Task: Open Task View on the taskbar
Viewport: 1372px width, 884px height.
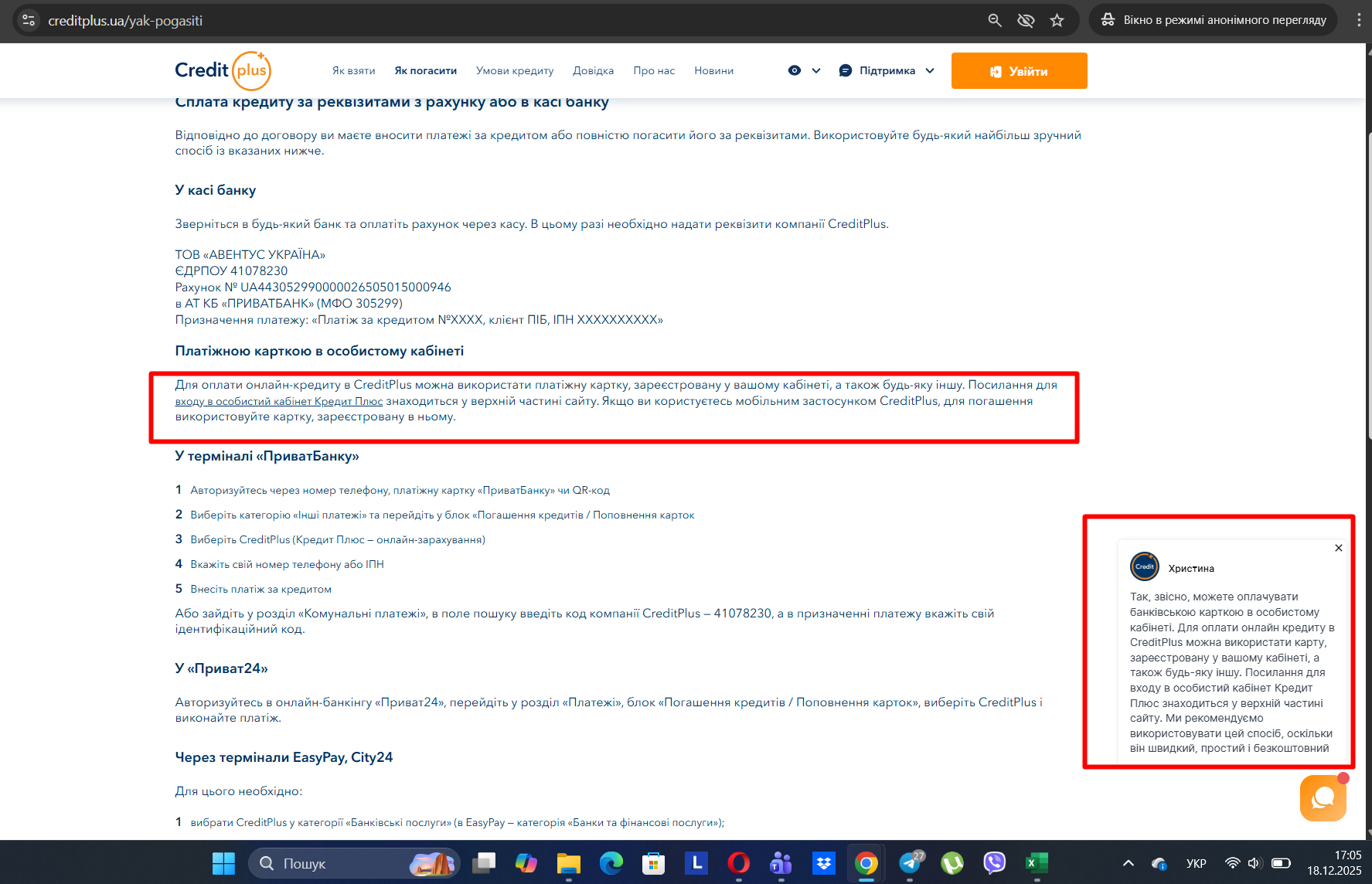Action: pyautogui.click(x=484, y=863)
